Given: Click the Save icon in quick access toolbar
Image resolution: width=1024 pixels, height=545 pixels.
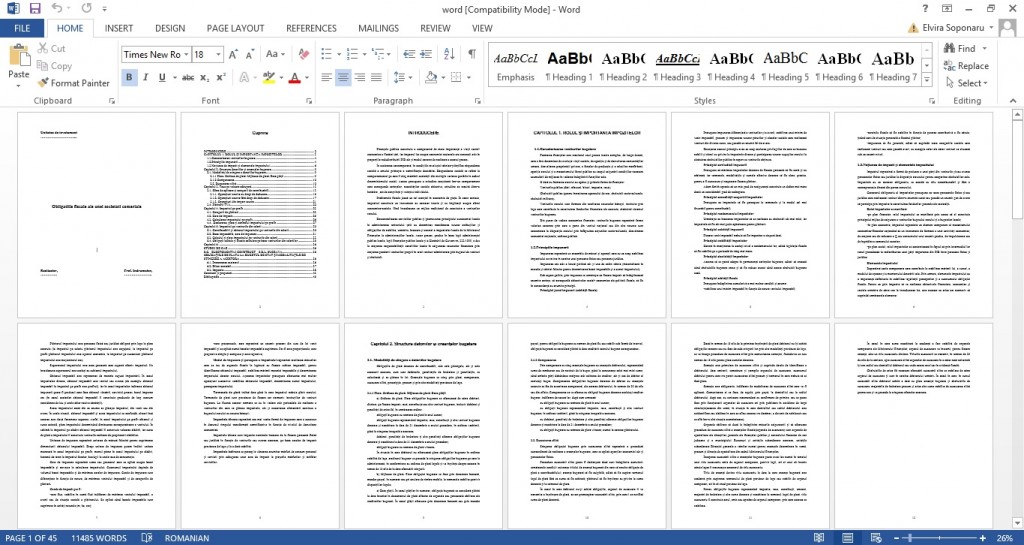Looking at the screenshot, I should (x=35, y=8).
